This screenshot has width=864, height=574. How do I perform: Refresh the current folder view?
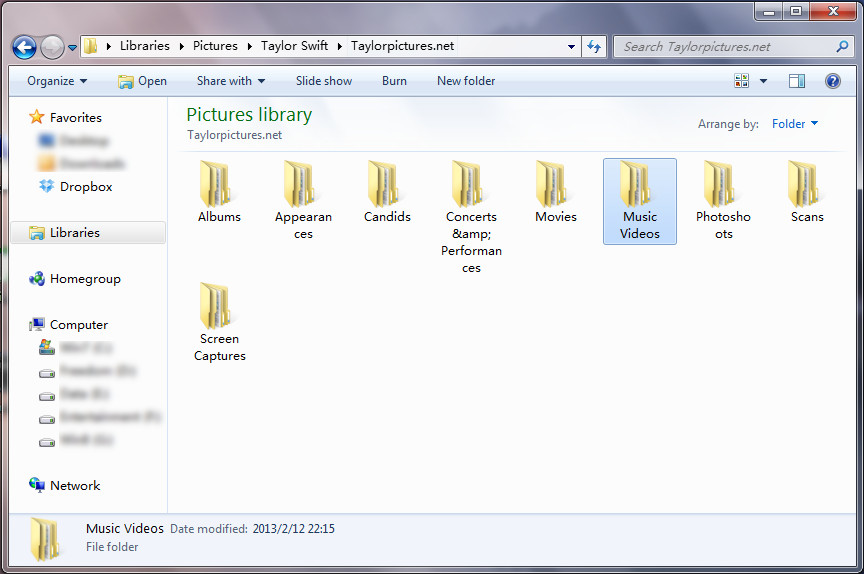(595, 46)
